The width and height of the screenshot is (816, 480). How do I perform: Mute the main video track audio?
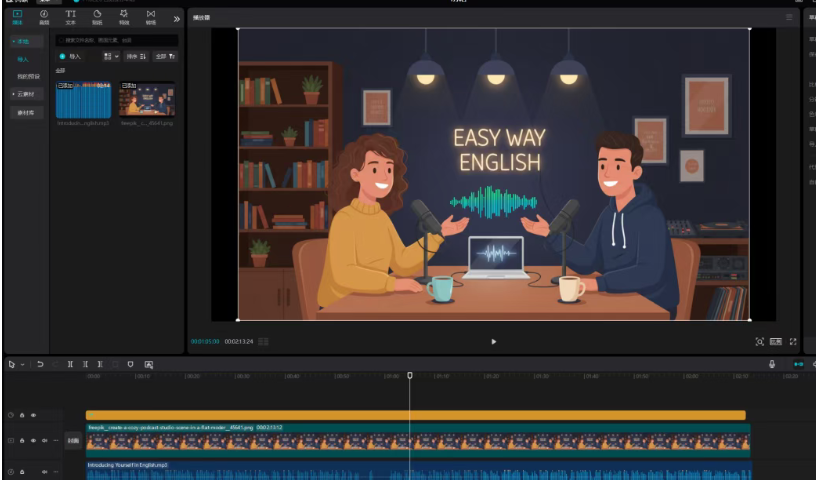[x=45, y=440]
